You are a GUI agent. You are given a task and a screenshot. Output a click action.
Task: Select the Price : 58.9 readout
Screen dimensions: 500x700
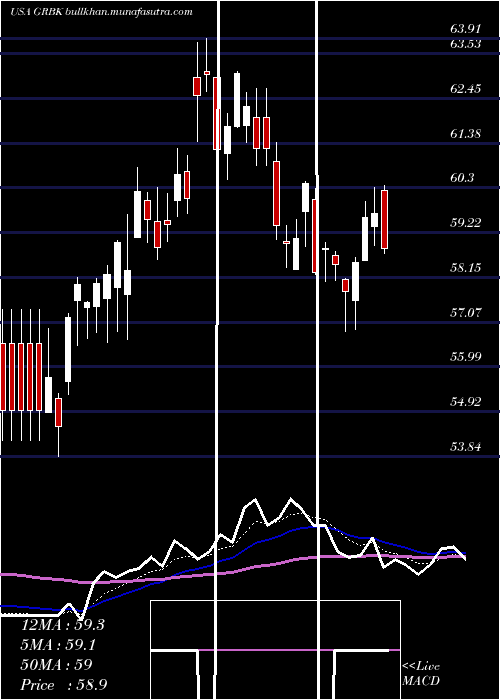click(64, 685)
